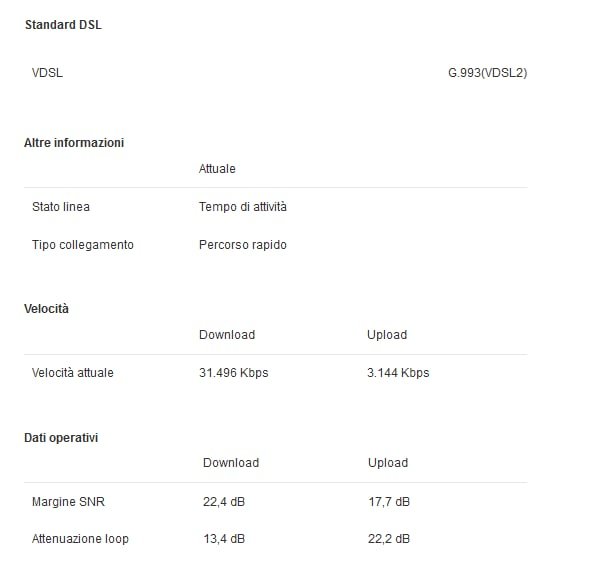Click the G.993(VDSL2) standard value
Viewport: 611px width, 576px height.
[x=487, y=73]
